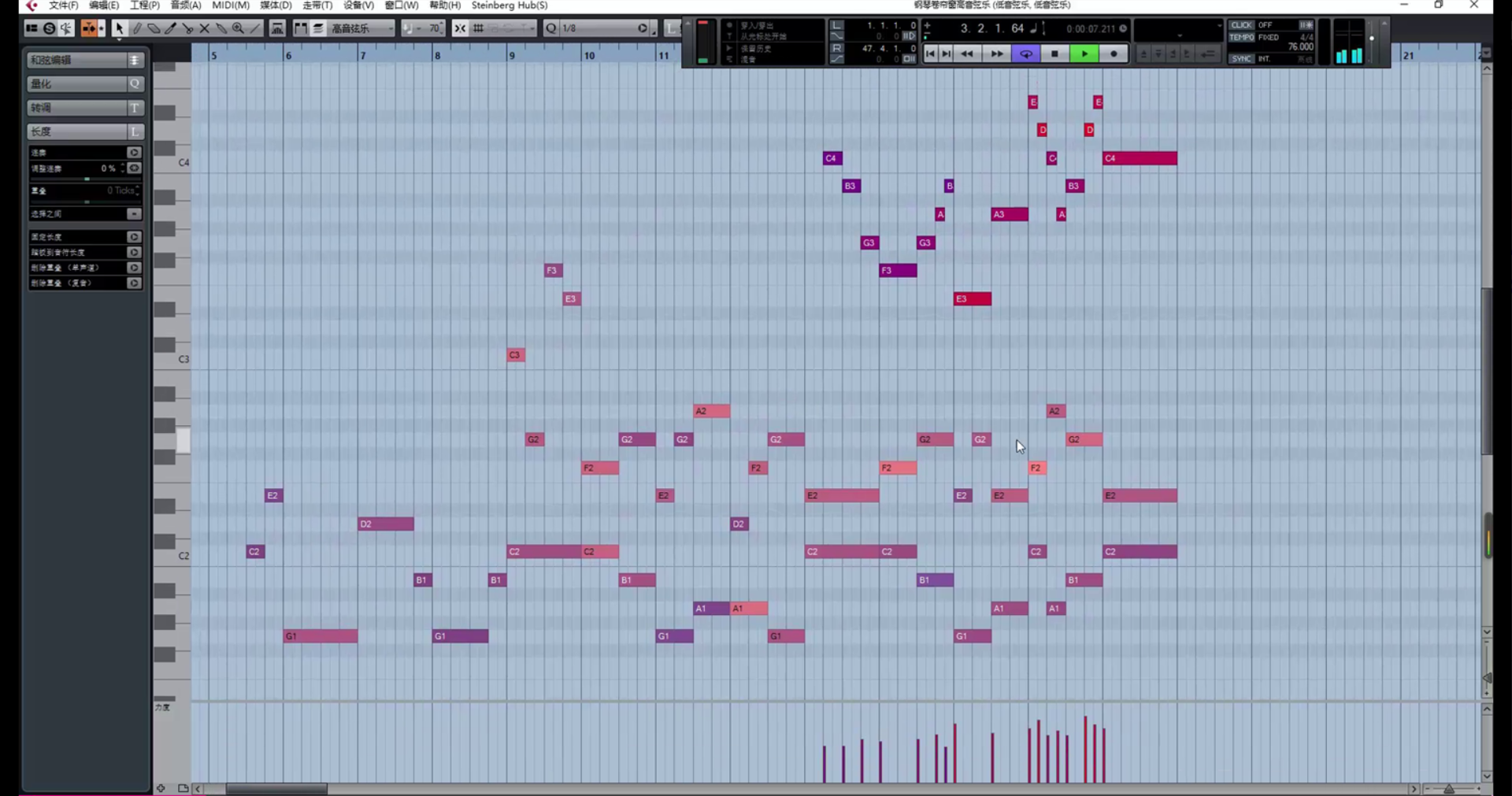Select the Mute X tool
This screenshot has width=1512, height=796.
pos(204,28)
